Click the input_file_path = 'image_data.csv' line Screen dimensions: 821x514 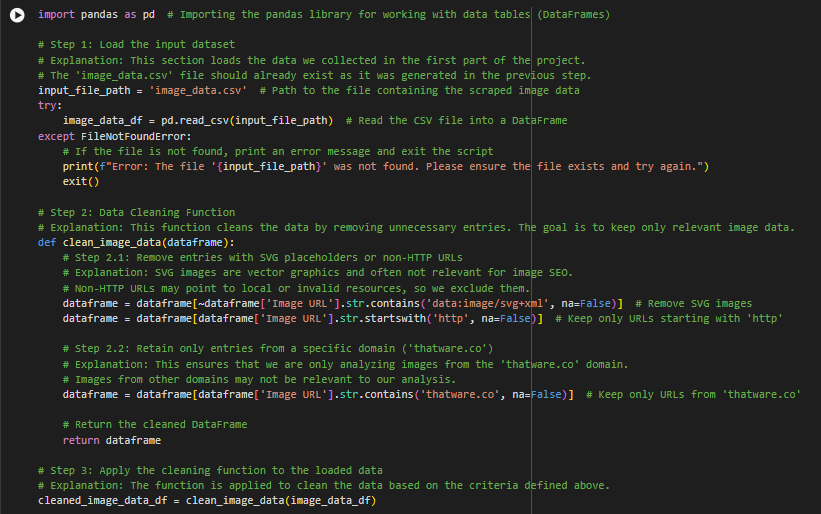pyautogui.click(x=308, y=91)
